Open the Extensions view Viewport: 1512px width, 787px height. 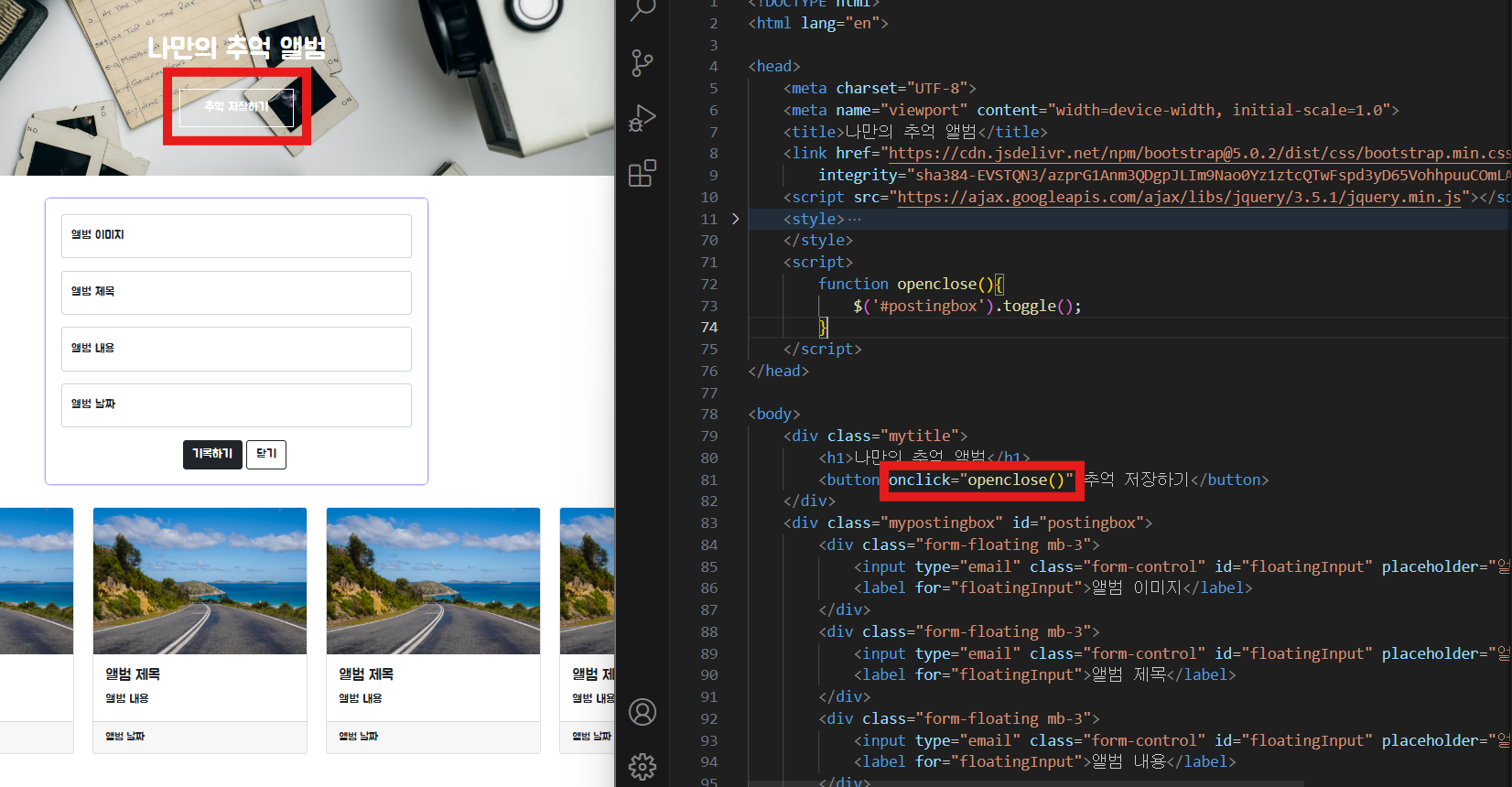tap(643, 173)
